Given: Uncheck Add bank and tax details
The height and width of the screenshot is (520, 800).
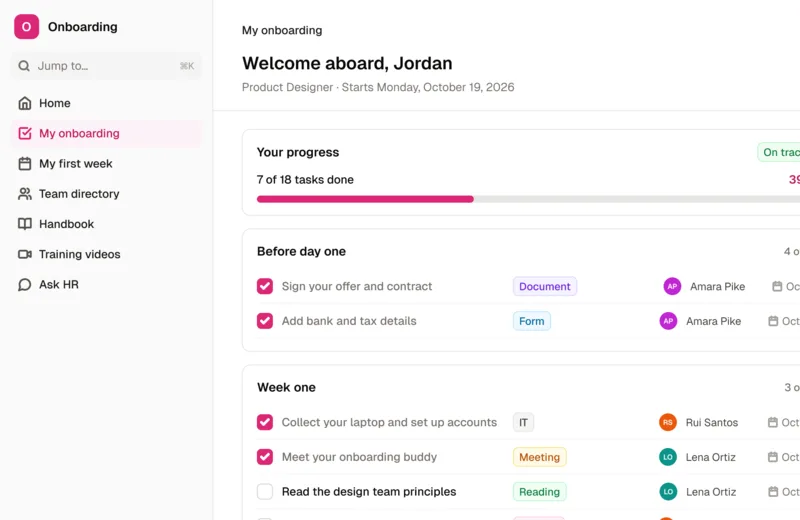Looking at the screenshot, I should pos(265,321).
